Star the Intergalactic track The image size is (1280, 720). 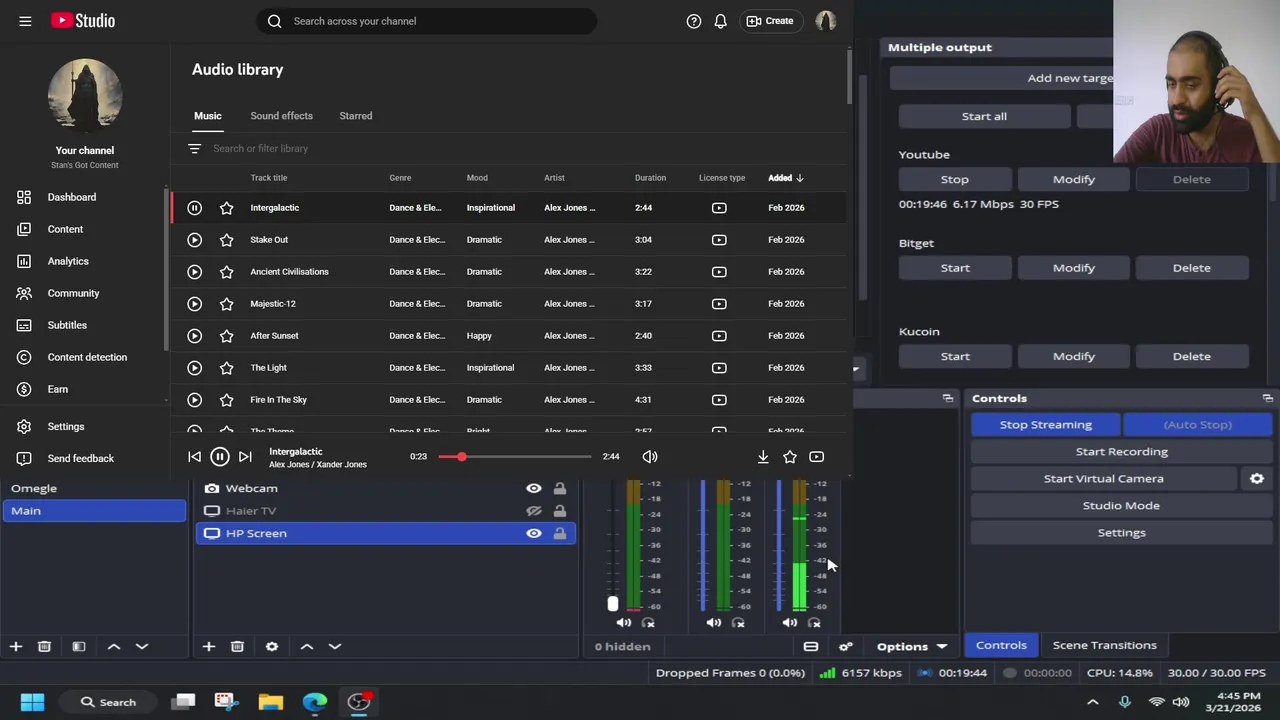click(227, 208)
